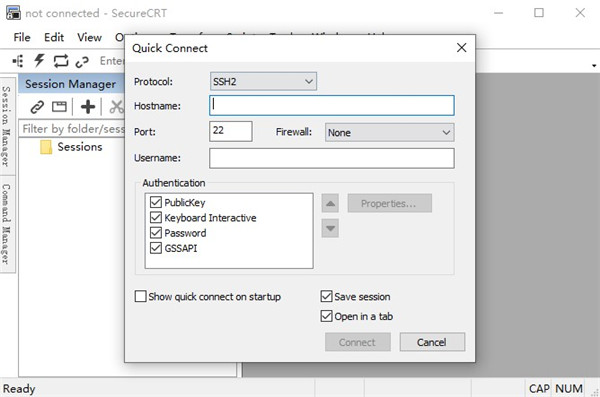Click the Cancel button
600x397 pixels.
click(432, 342)
